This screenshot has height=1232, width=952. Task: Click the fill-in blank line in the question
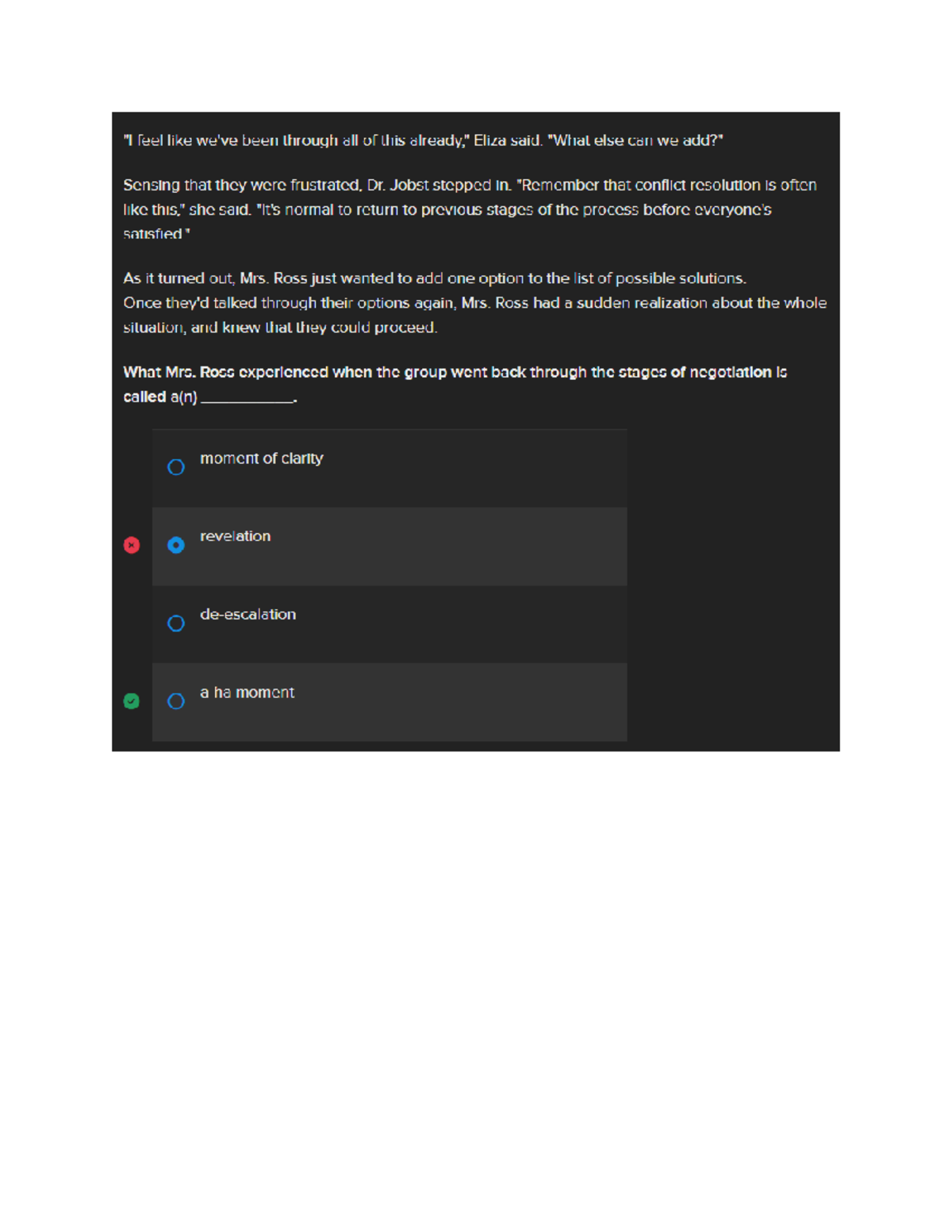248,400
